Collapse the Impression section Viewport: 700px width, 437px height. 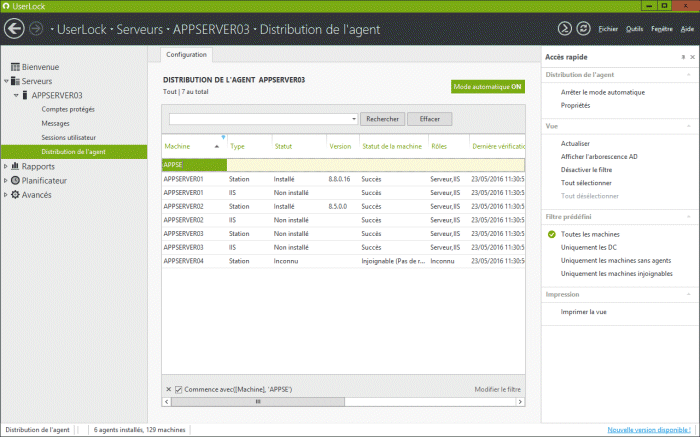point(688,294)
